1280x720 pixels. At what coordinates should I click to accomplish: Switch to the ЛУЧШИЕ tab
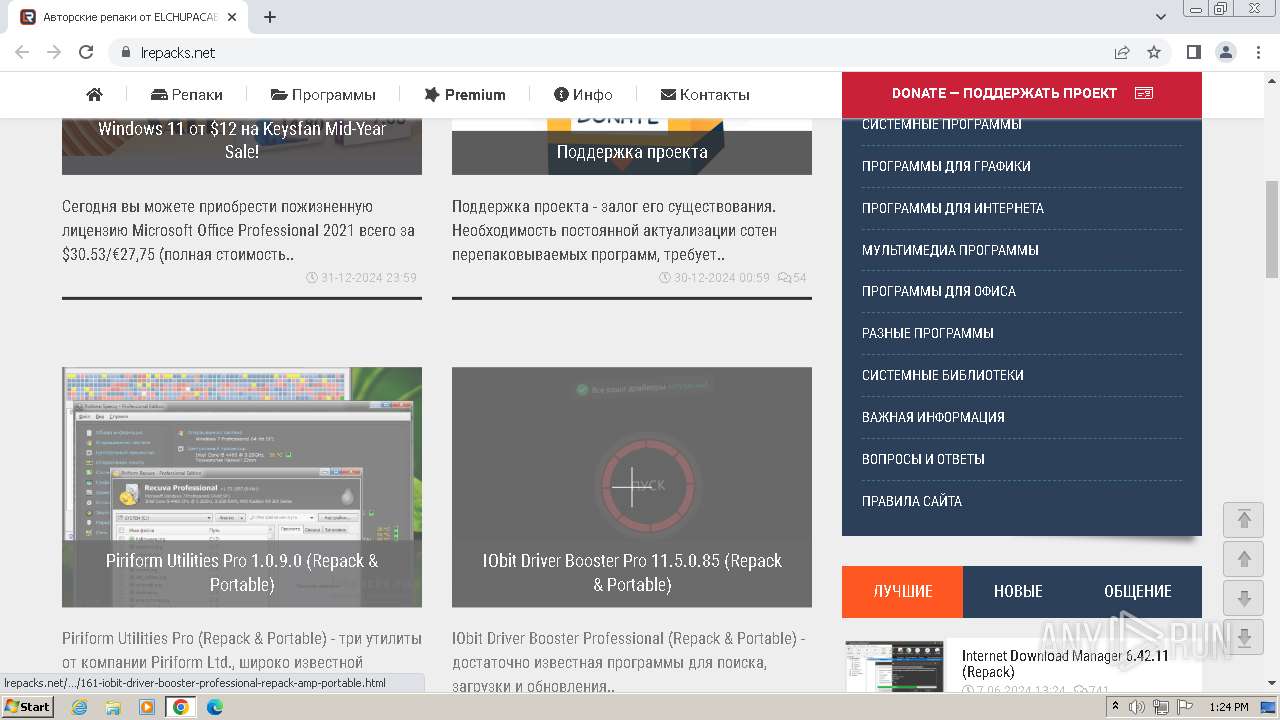[902, 591]
